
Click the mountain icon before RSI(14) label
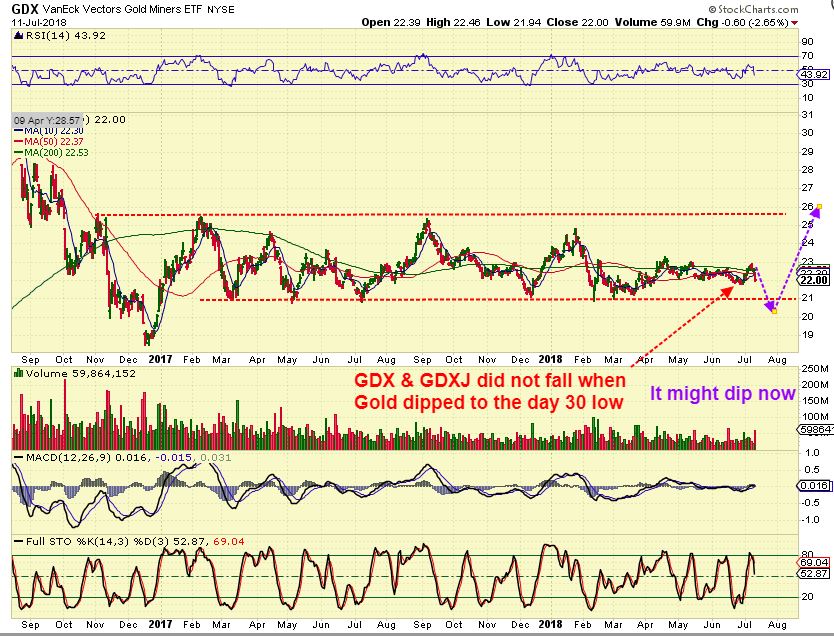click(19, 36)
